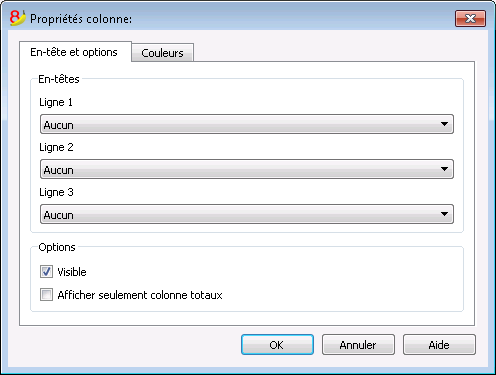Image resolution: width=496 pixels, height=375 pixels.
Task: Confirm with the OK button
Action: [x=277, y=345]
